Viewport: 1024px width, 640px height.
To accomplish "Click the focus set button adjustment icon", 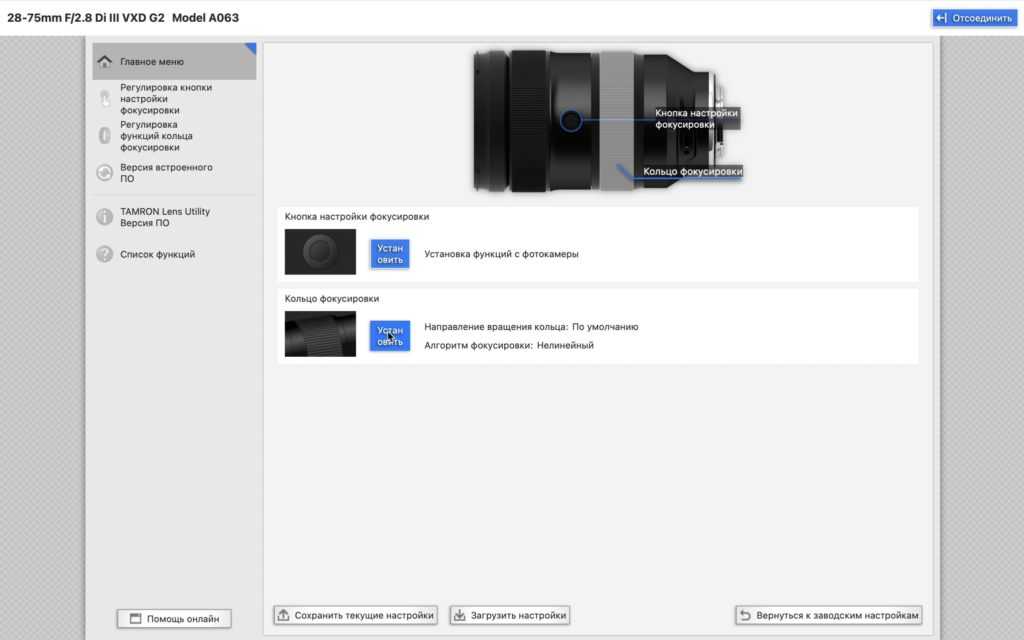I will pos(104,98).
